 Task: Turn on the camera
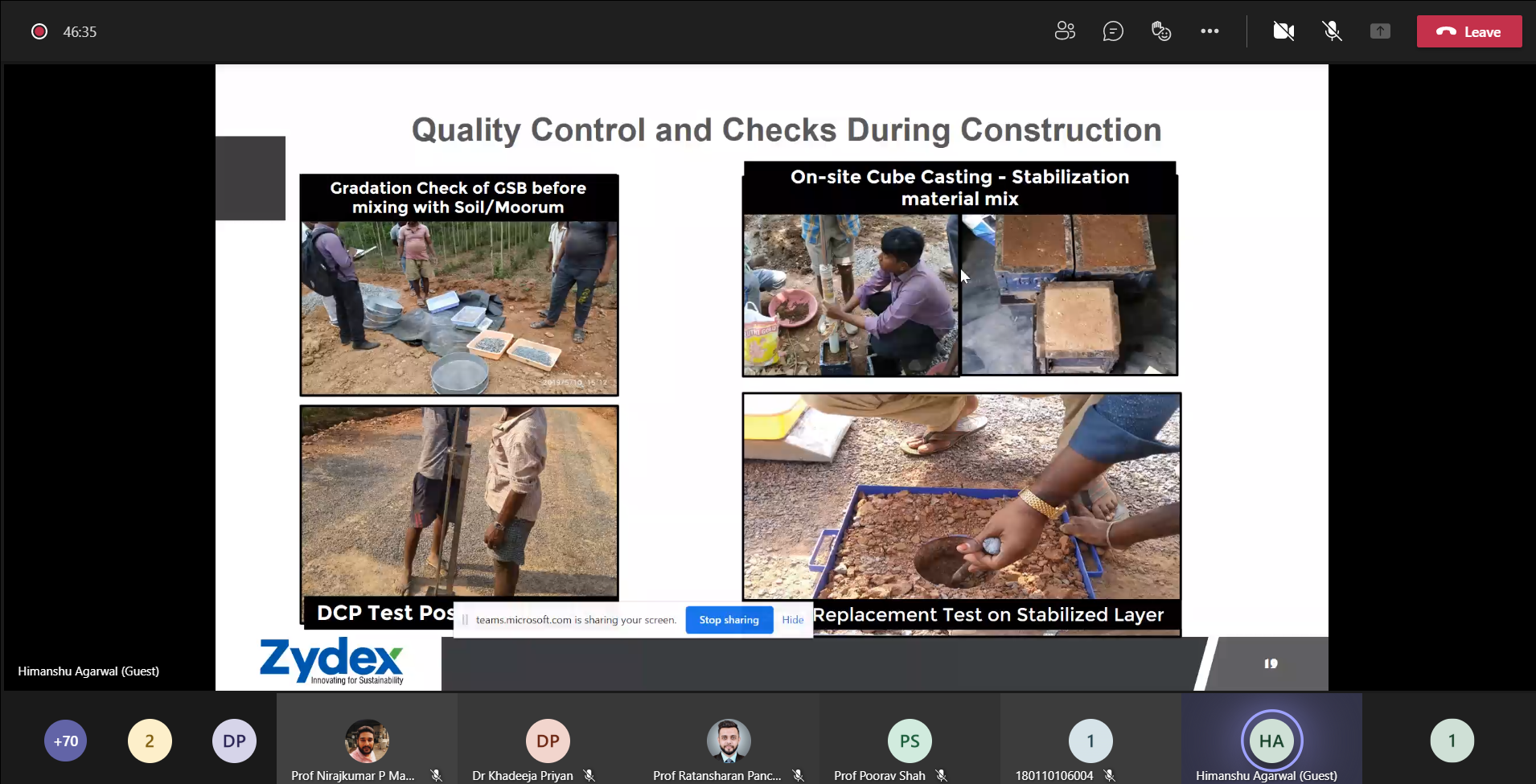pyautogui.click(x=1283, y=31)
